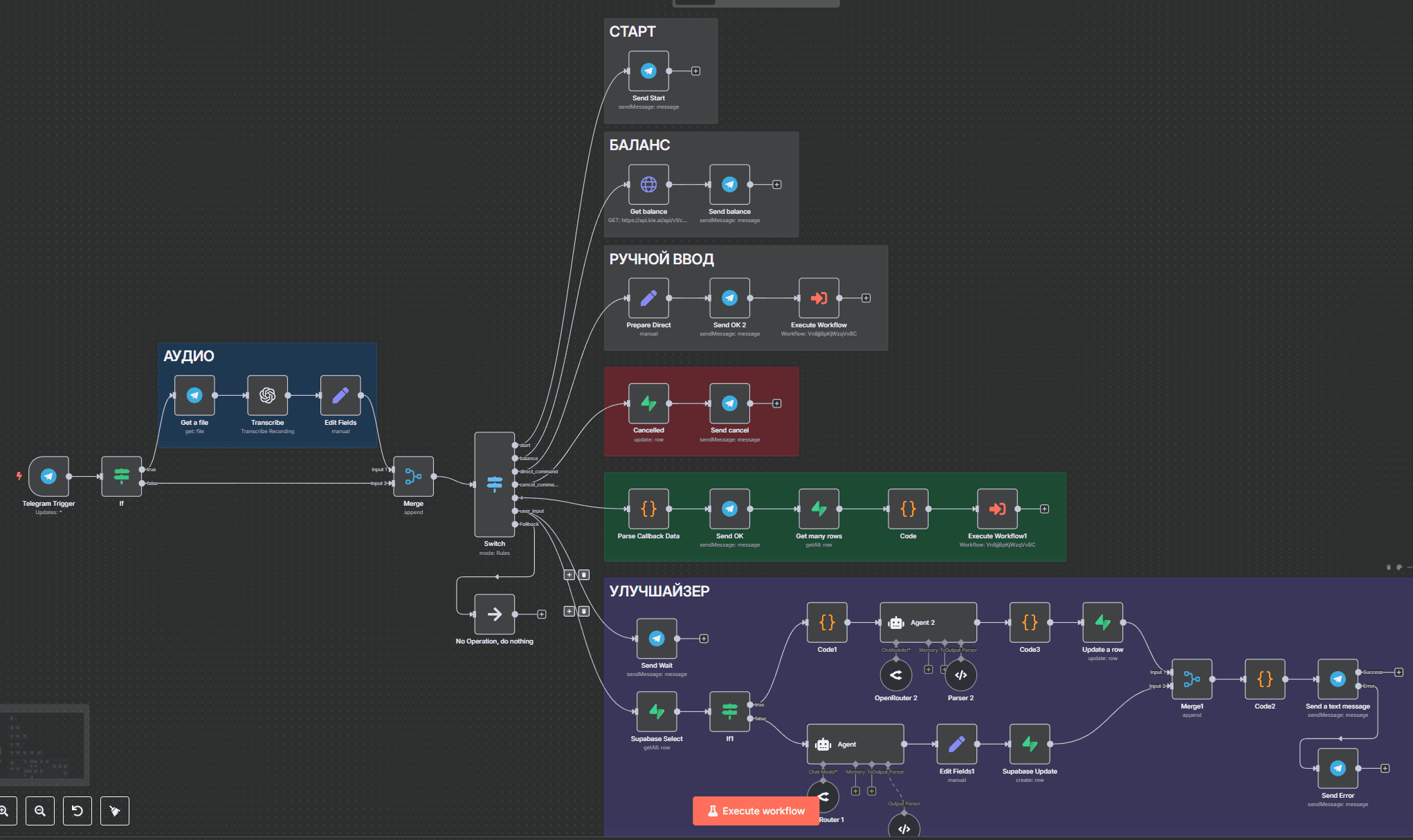The height and width of the screenshot is (840, 1413).
Task: Select the Agent 2 node
Action: (x=928, y=622)
